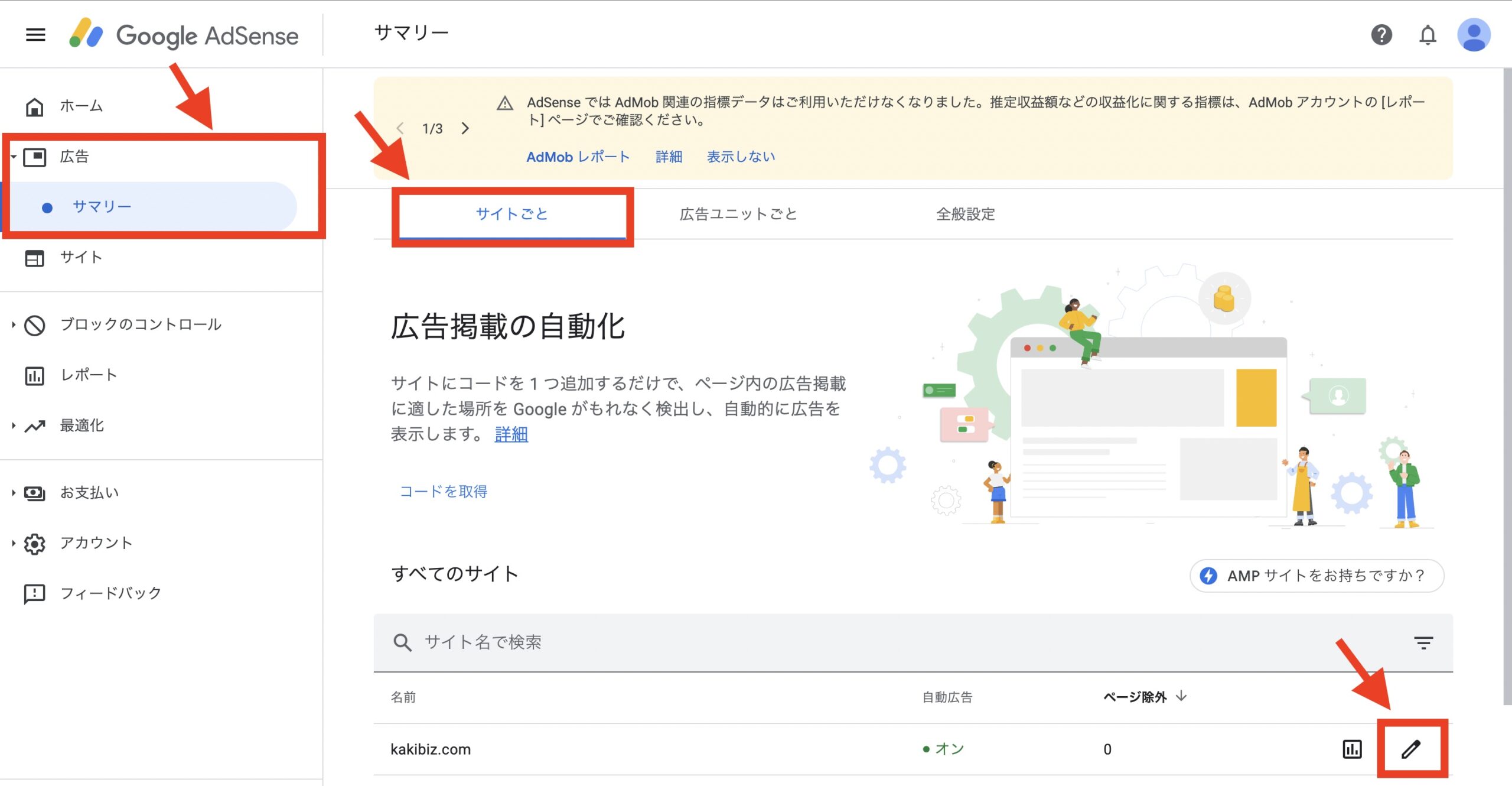Switch to the 広告ユニットごと tab
1512x786 pixels.
click(738, 214)
